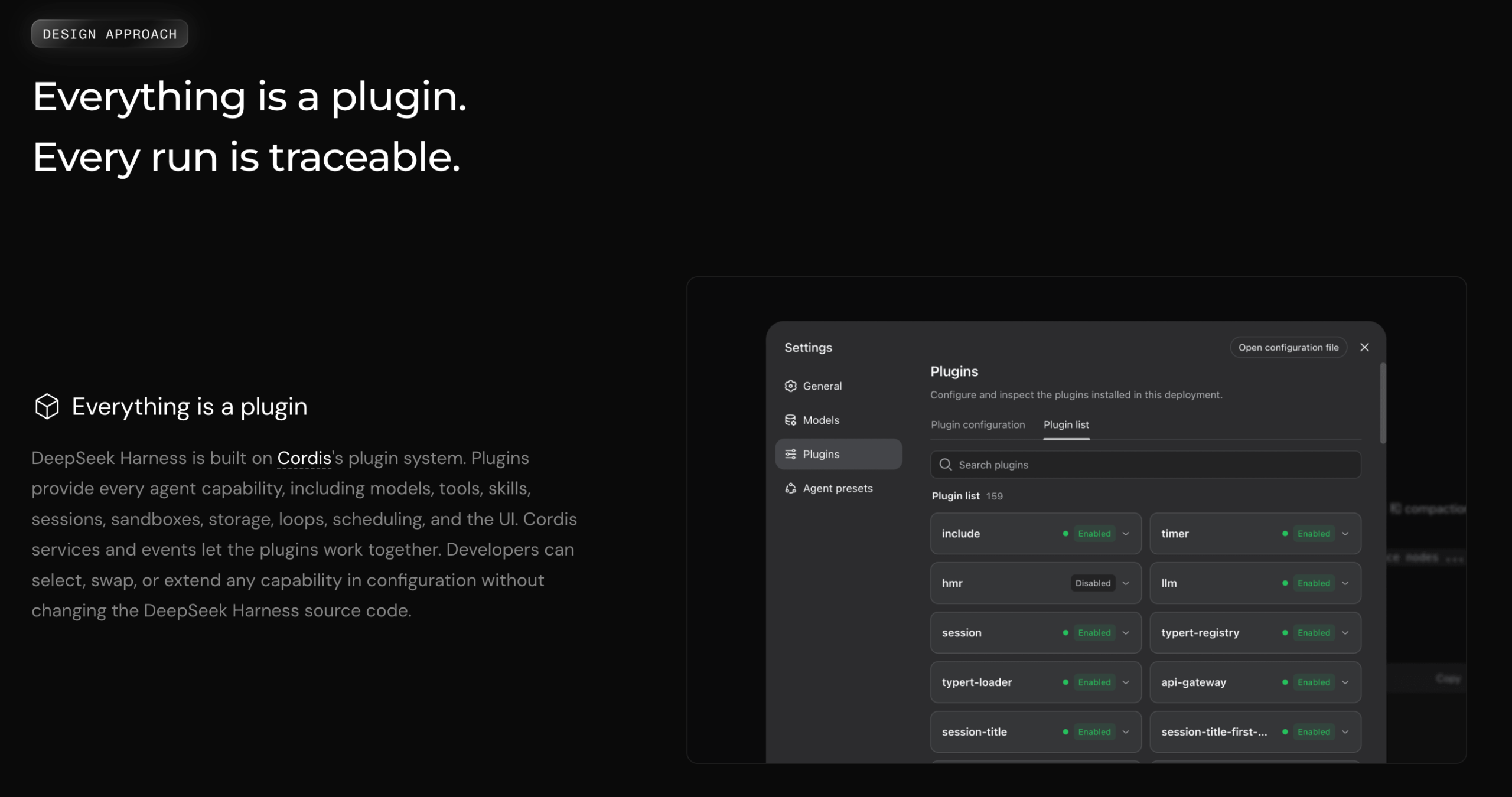Click the include plugin name
The height and width of the screenshot is (797, 1512).
(x=961, y=534)
